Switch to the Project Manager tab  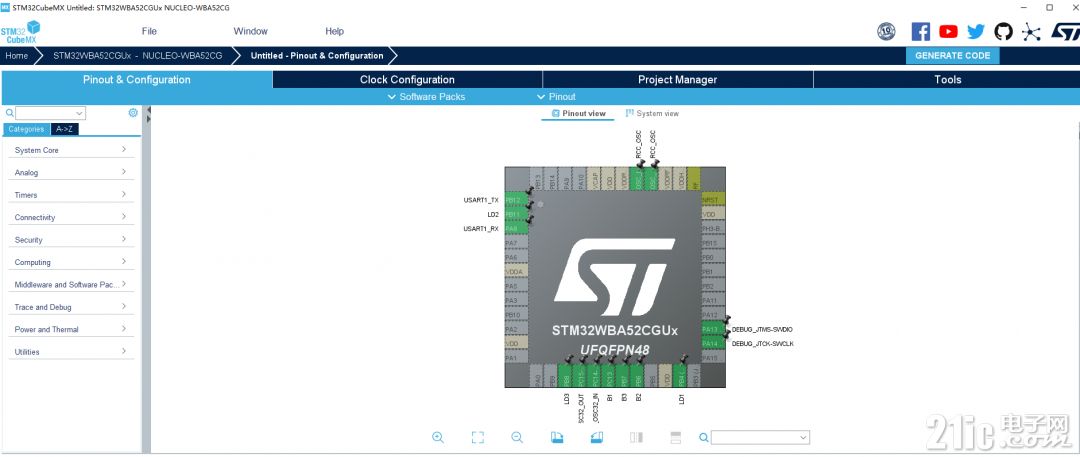678,79
